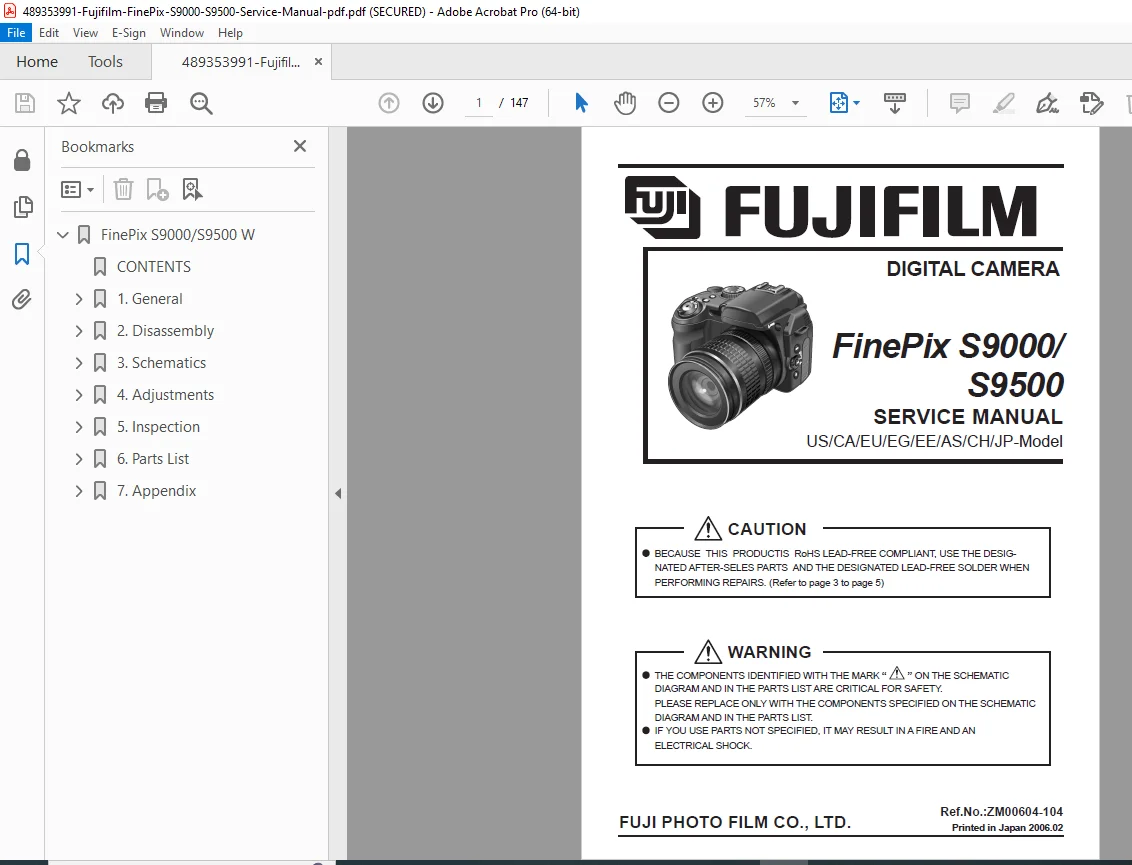Open the Help menu
The image size is (1132, 865).
coord(230,32)
